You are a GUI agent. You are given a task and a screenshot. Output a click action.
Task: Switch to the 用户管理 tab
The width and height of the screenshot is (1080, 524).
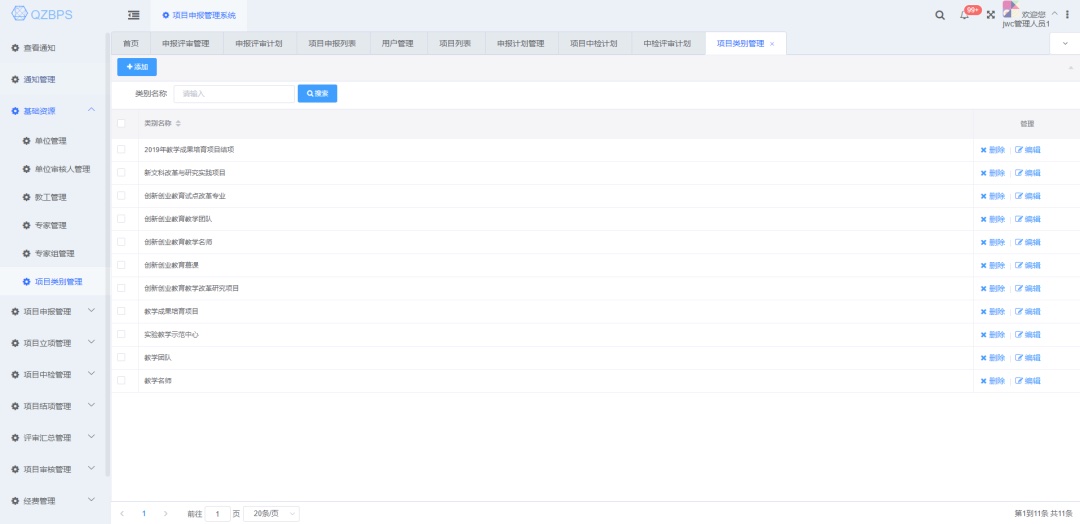(x=397, y=44)
